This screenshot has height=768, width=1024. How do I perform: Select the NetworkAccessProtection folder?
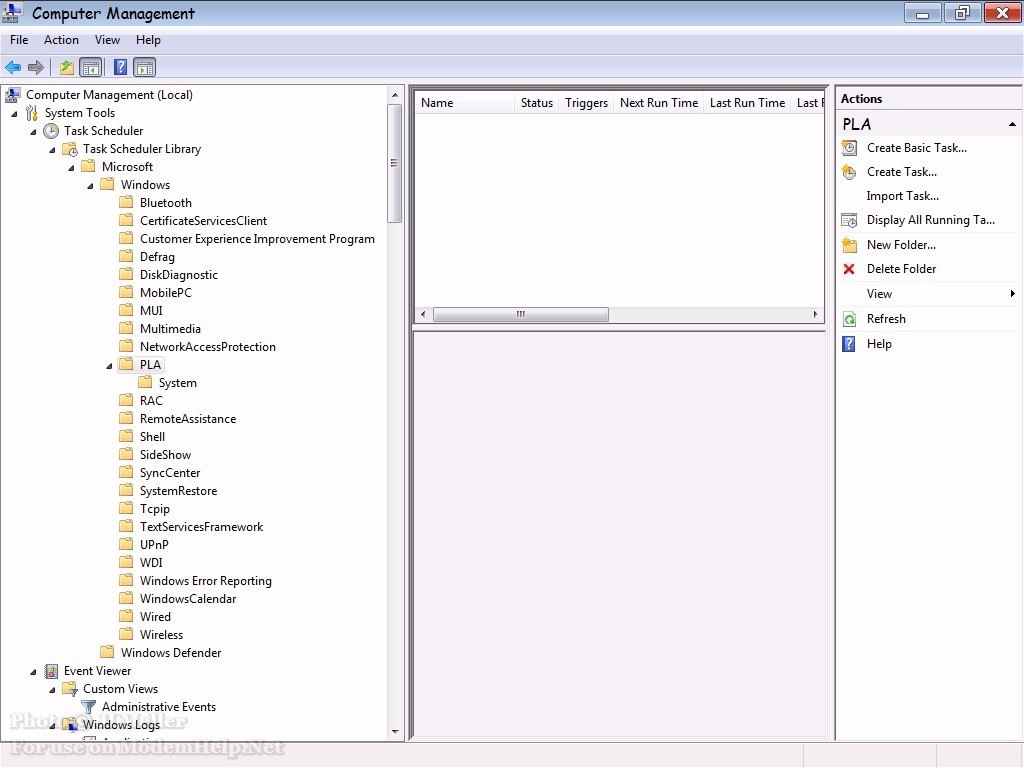(x=208, y=347)
